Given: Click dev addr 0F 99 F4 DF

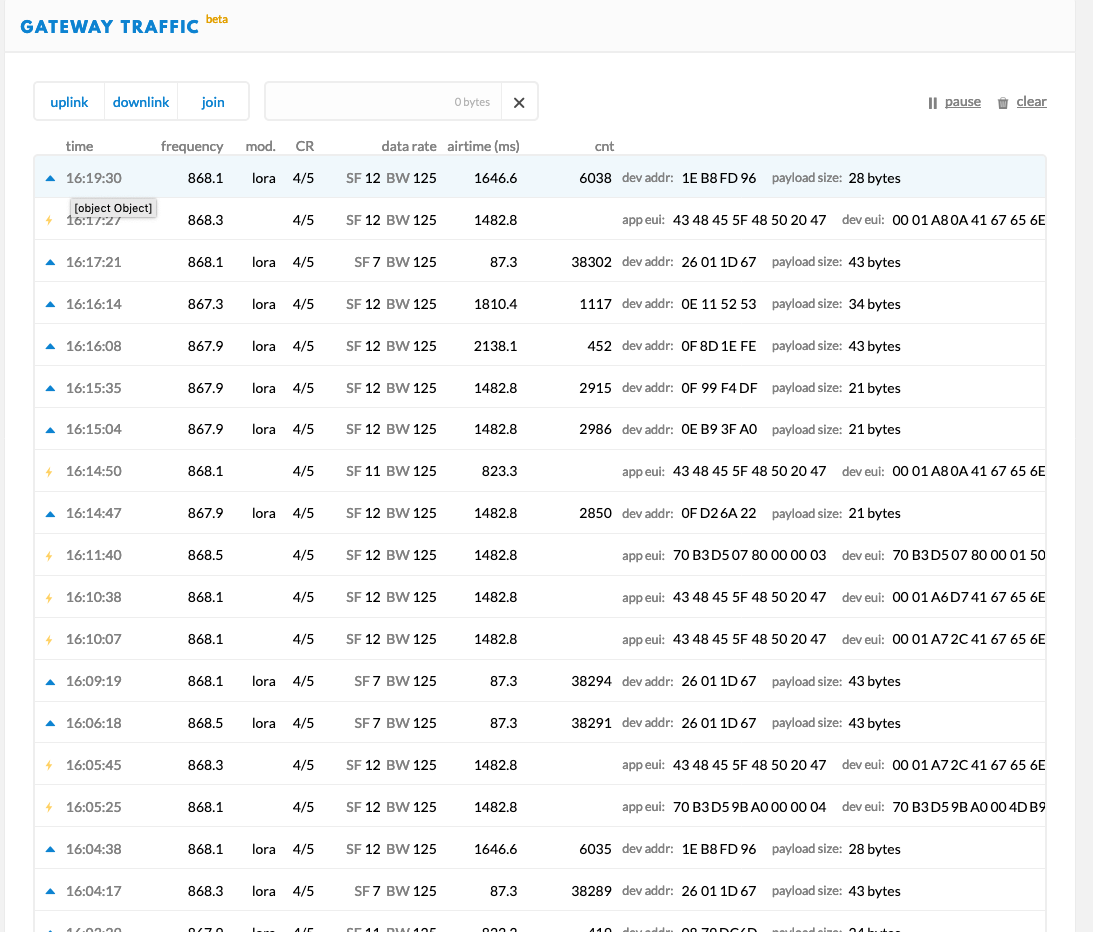Looking at the screenshot, I should pos(719,388).
